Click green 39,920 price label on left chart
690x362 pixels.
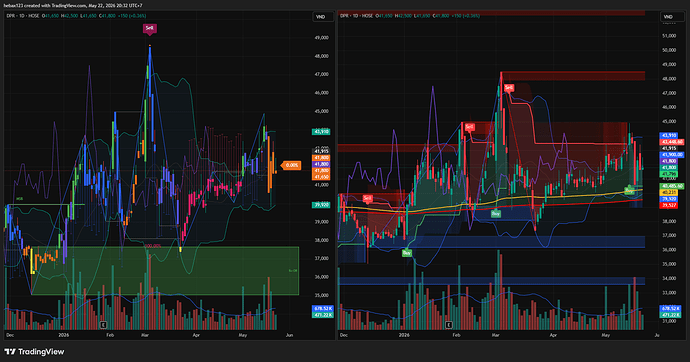coord(321,205)
